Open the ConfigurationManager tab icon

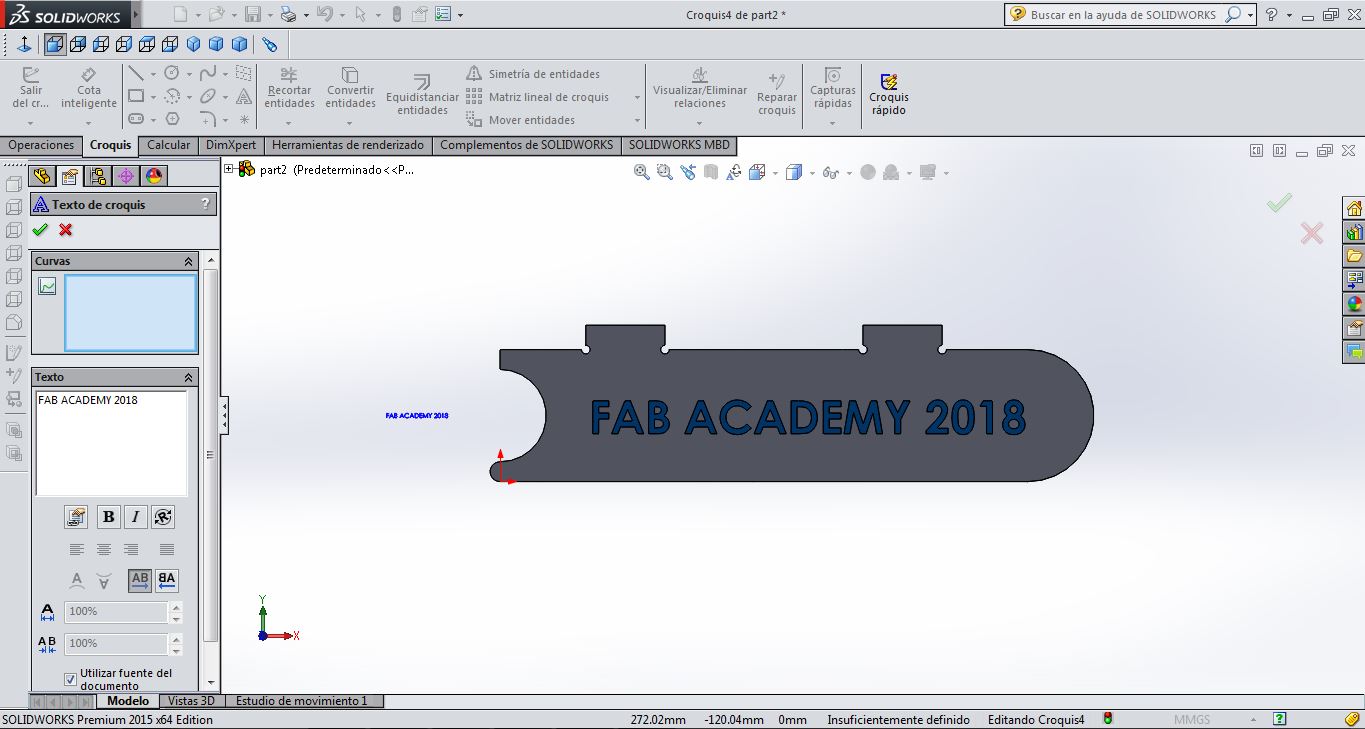[x=98, y=176]
